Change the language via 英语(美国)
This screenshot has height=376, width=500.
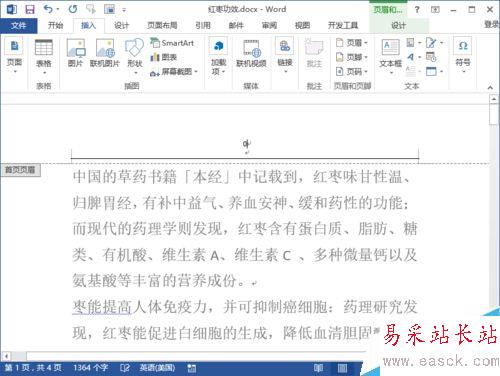click(157, 368)
